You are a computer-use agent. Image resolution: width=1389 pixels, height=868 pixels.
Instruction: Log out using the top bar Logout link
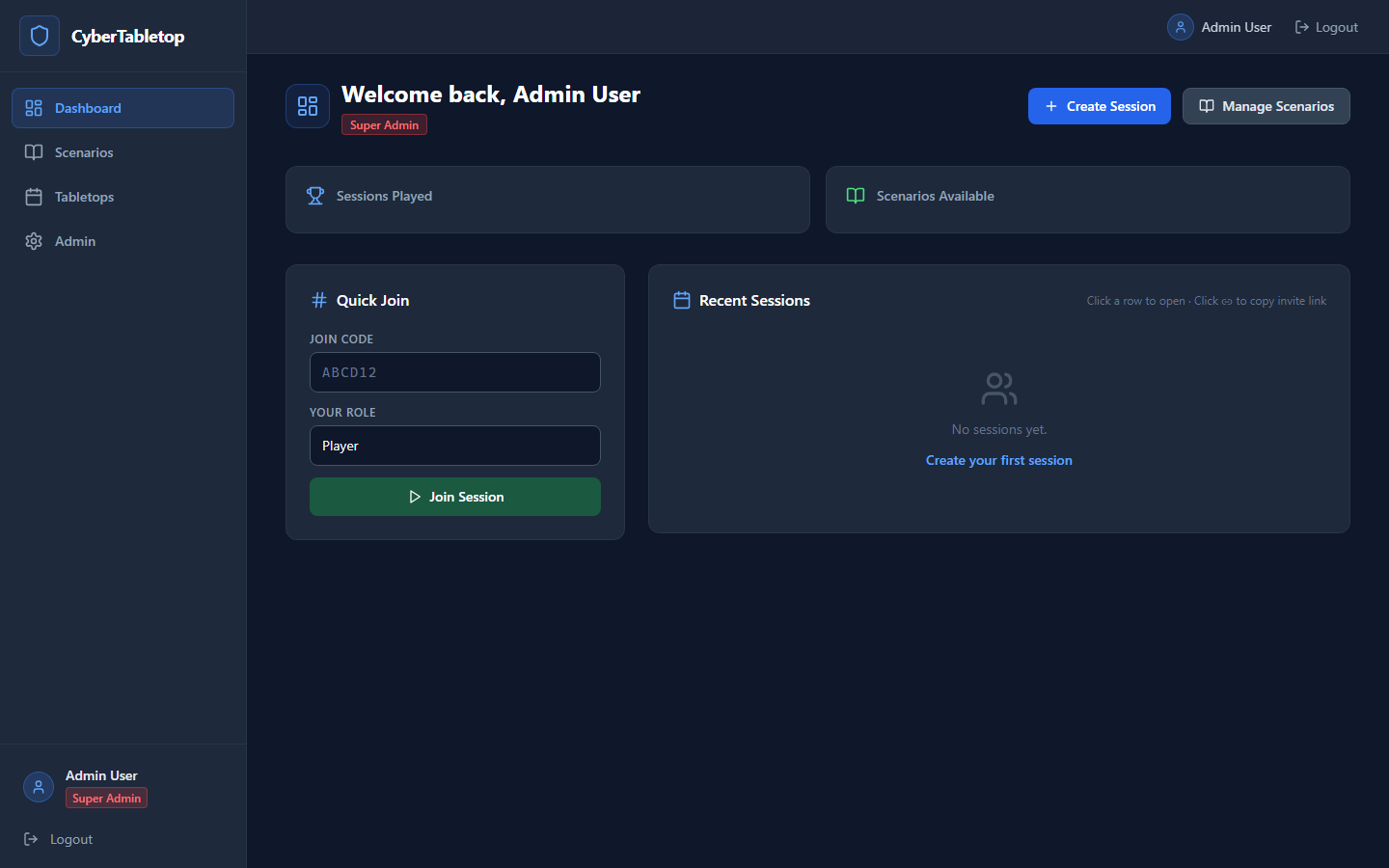point(1326,27)
